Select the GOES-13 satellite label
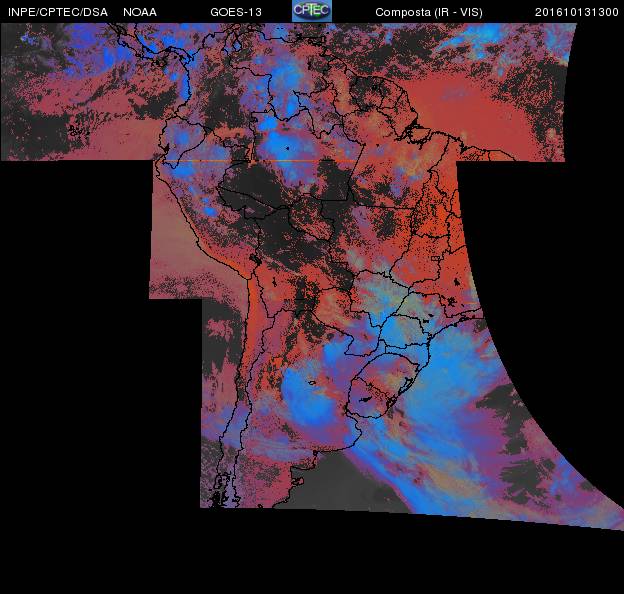Viewport: 624px width, 594px height. click(x=236, y=12)
